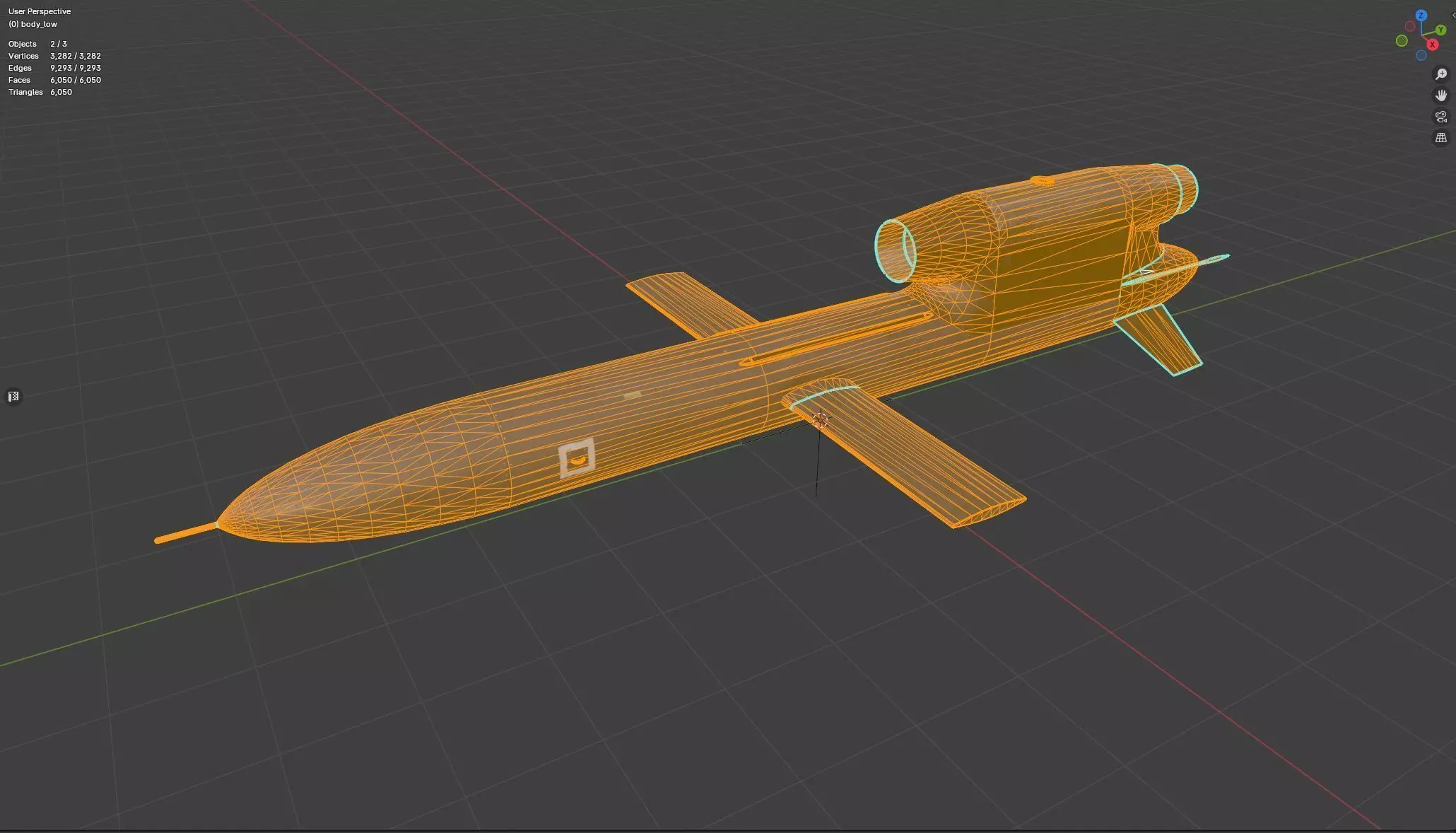Click the 3D cursor near the wing
The height and width of the screenshot is (833, 1456).
coord(821,420)
